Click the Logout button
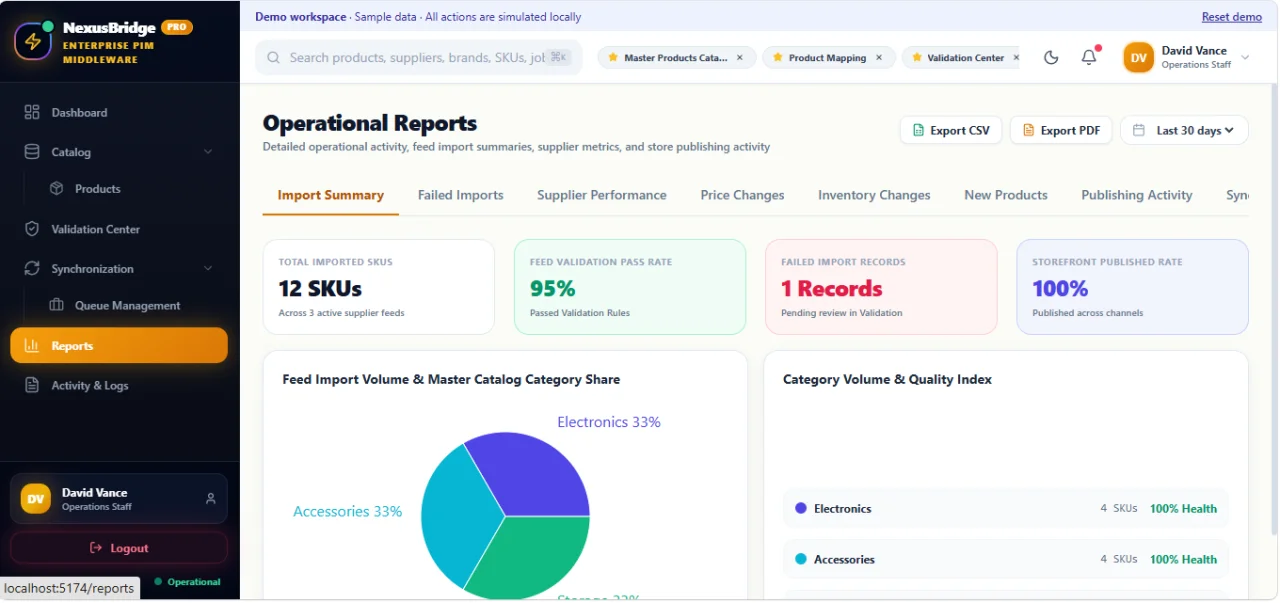1280x603 pixels. click(119, 548)
